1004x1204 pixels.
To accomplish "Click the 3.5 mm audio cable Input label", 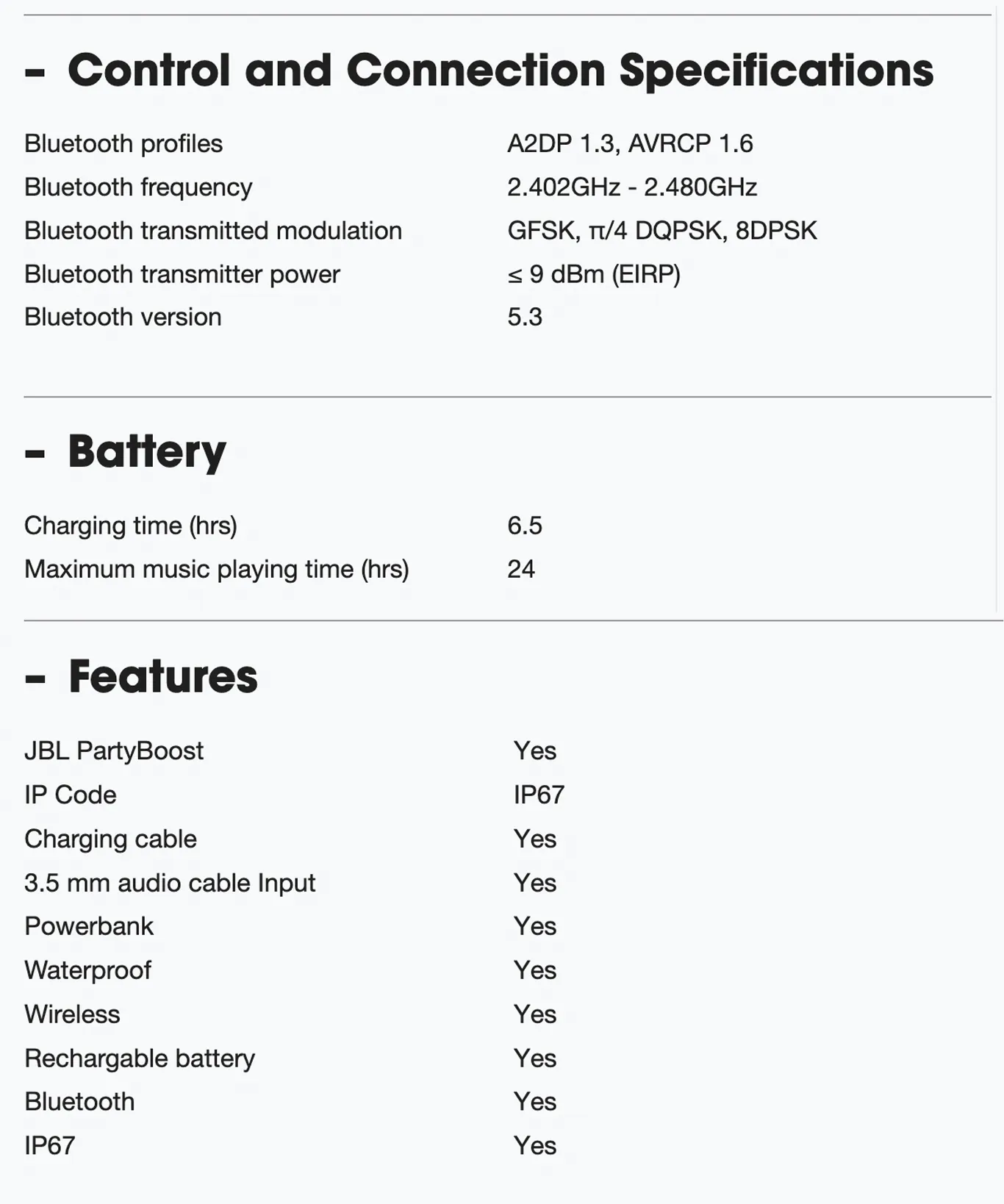I will coord(170,883).
